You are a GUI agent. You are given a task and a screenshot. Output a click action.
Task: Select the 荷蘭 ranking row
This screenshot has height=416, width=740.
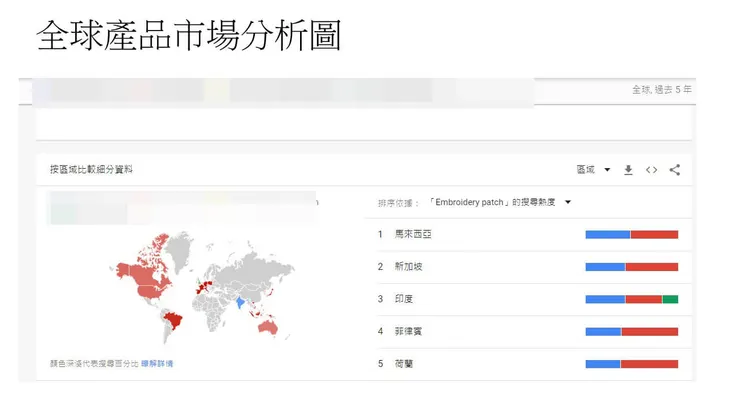point(533,364)
